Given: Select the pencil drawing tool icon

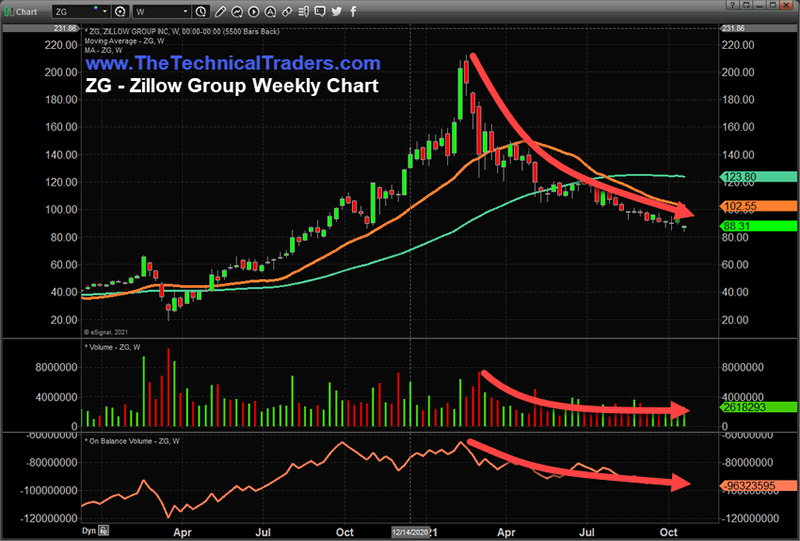Looking at the screenshot, I should (x=220, y=11).
